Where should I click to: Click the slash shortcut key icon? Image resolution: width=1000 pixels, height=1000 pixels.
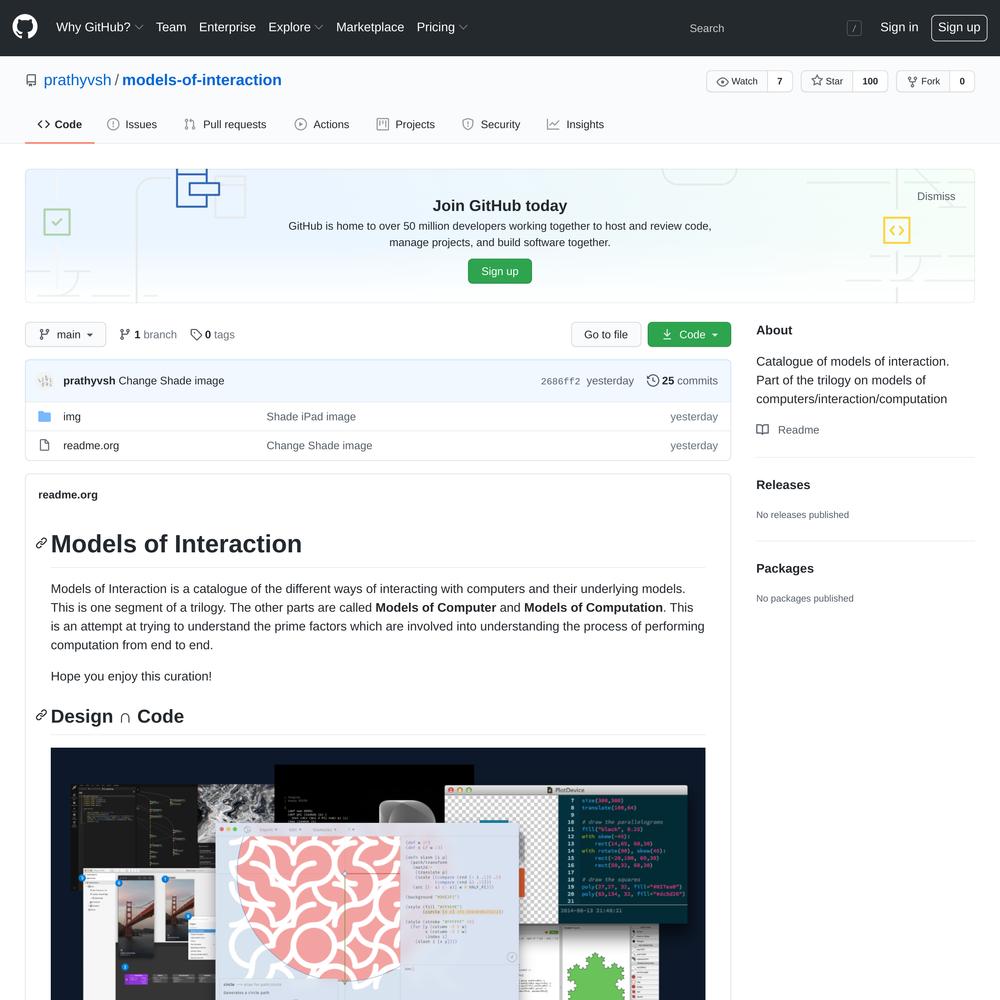click(854, 28)
